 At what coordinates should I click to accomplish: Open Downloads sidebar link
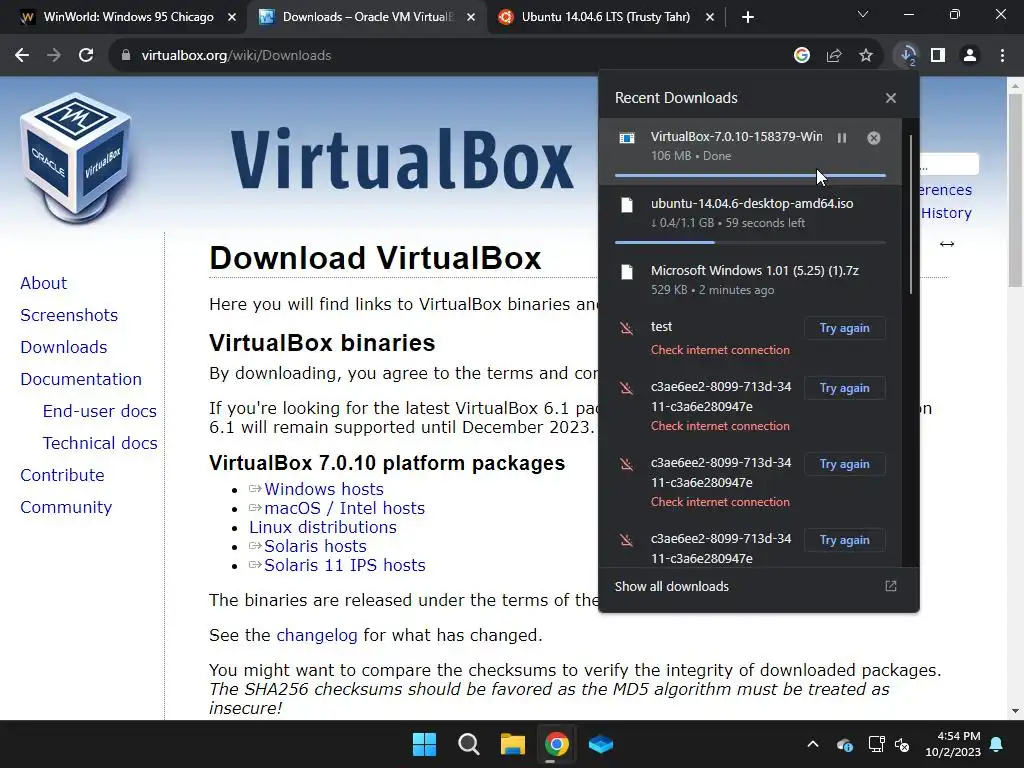coord(63,347)
